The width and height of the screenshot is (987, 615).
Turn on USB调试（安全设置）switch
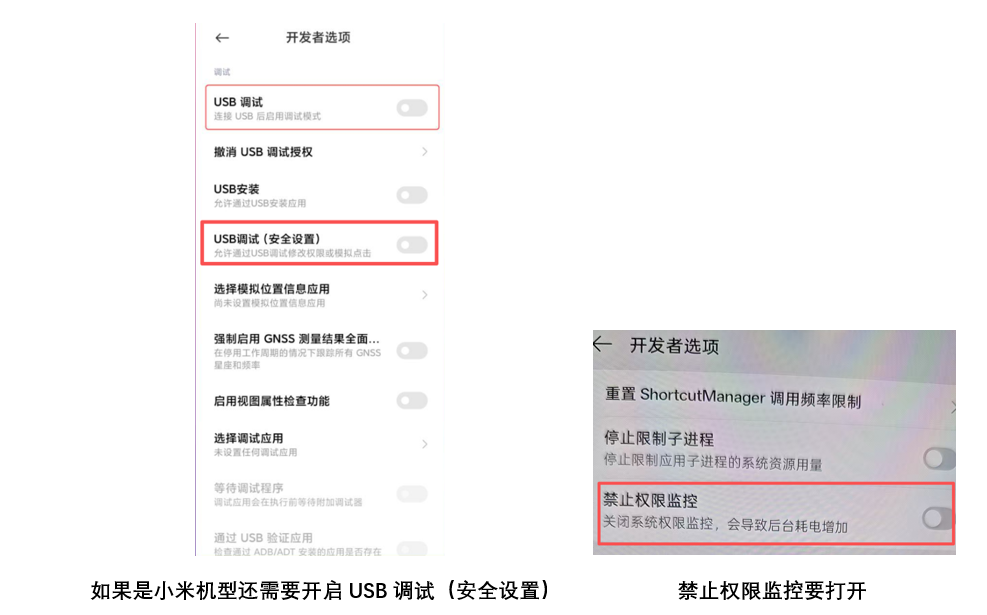(x=412, y=245)
